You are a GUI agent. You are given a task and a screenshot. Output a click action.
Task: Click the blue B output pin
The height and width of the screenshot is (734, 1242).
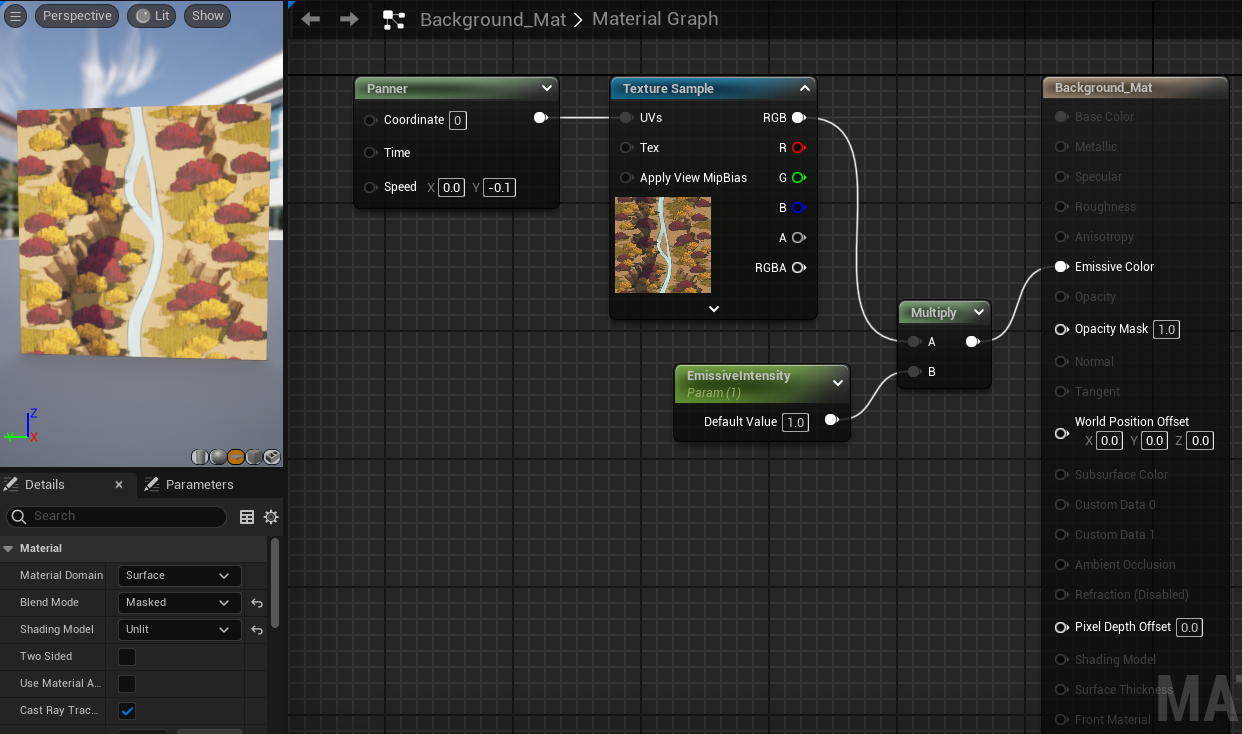point(798,208)
